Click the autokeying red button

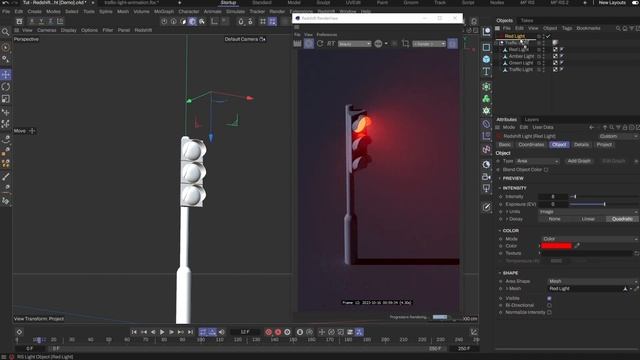click(278, 332)
